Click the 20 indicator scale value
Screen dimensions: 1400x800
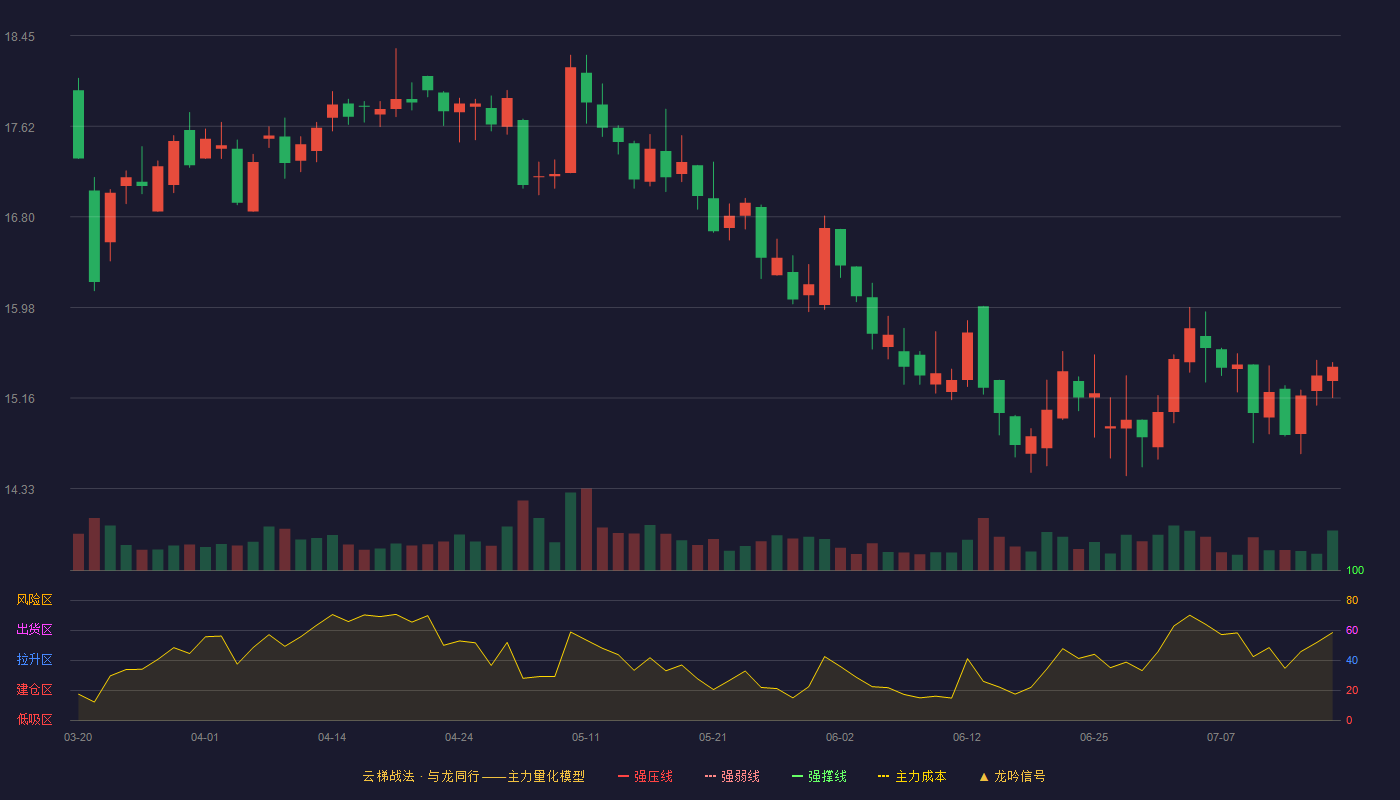click(x=1352, y=691)
